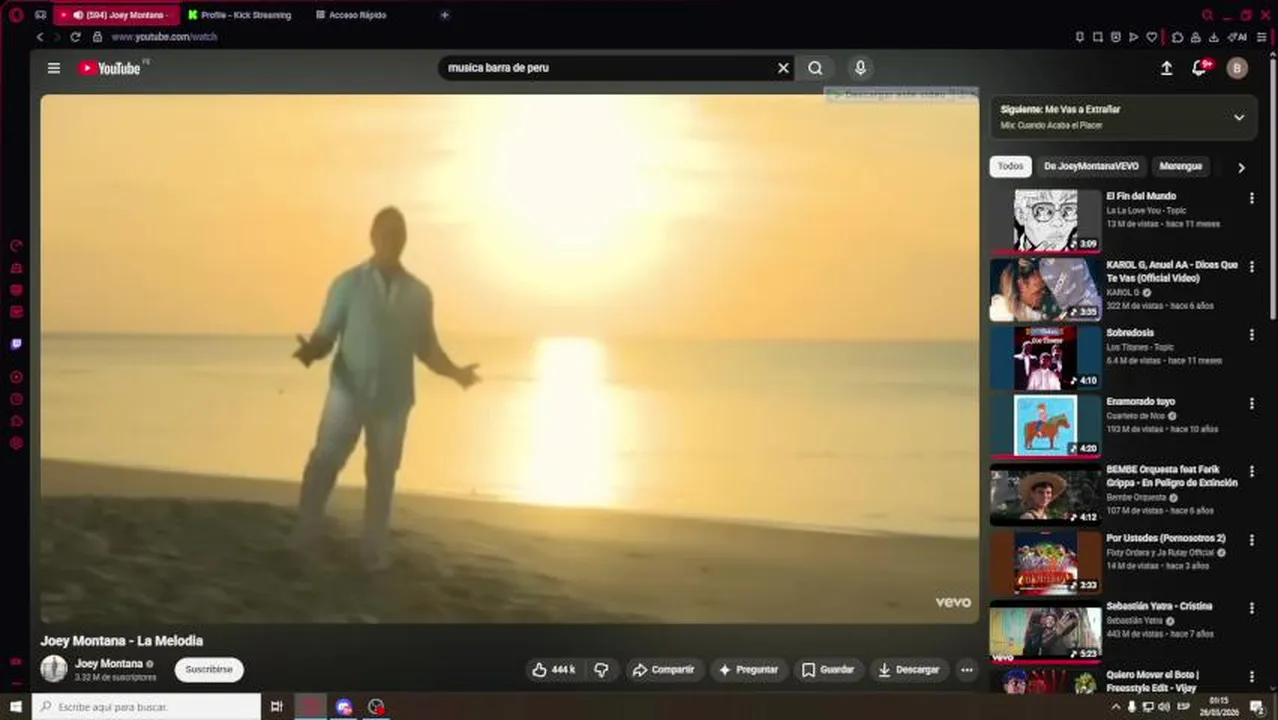Image resolution: width=1278 pixels, height=720 pixels.
Task: Show more filter chips with the arrow
Action: 1241,168
